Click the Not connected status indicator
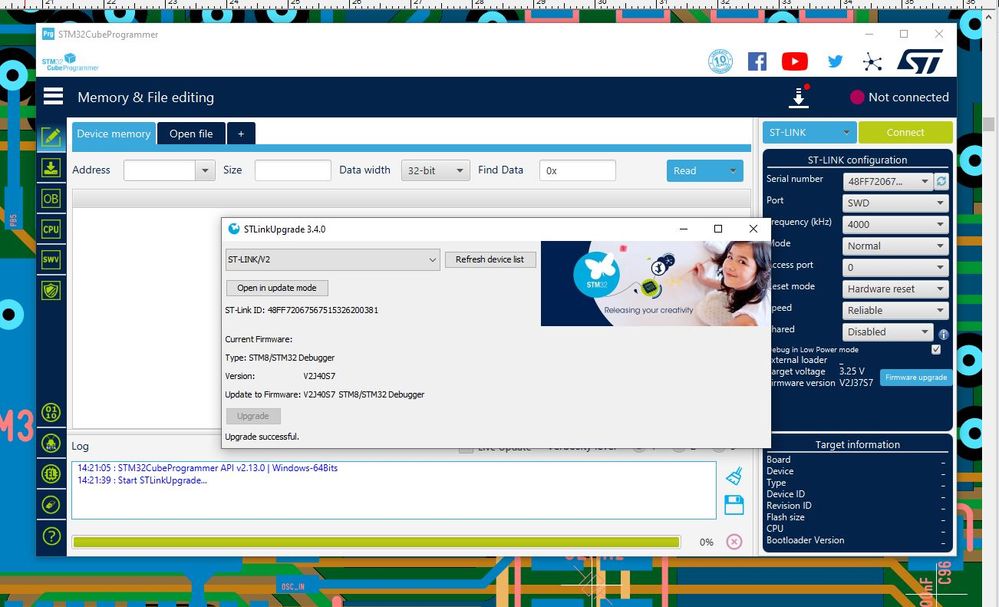 click(899, 97)
